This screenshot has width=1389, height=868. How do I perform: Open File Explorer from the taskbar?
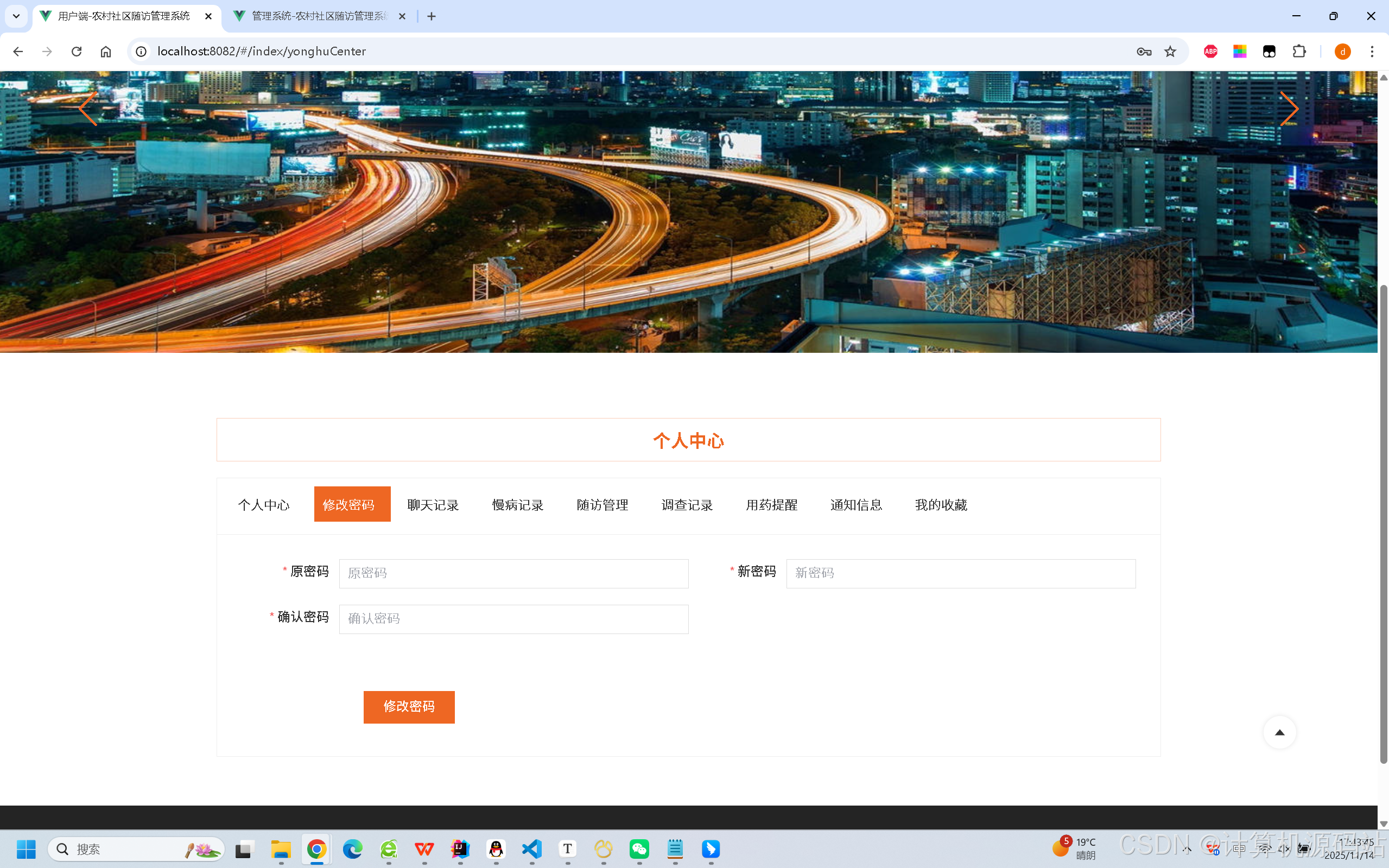pos(281,848)
